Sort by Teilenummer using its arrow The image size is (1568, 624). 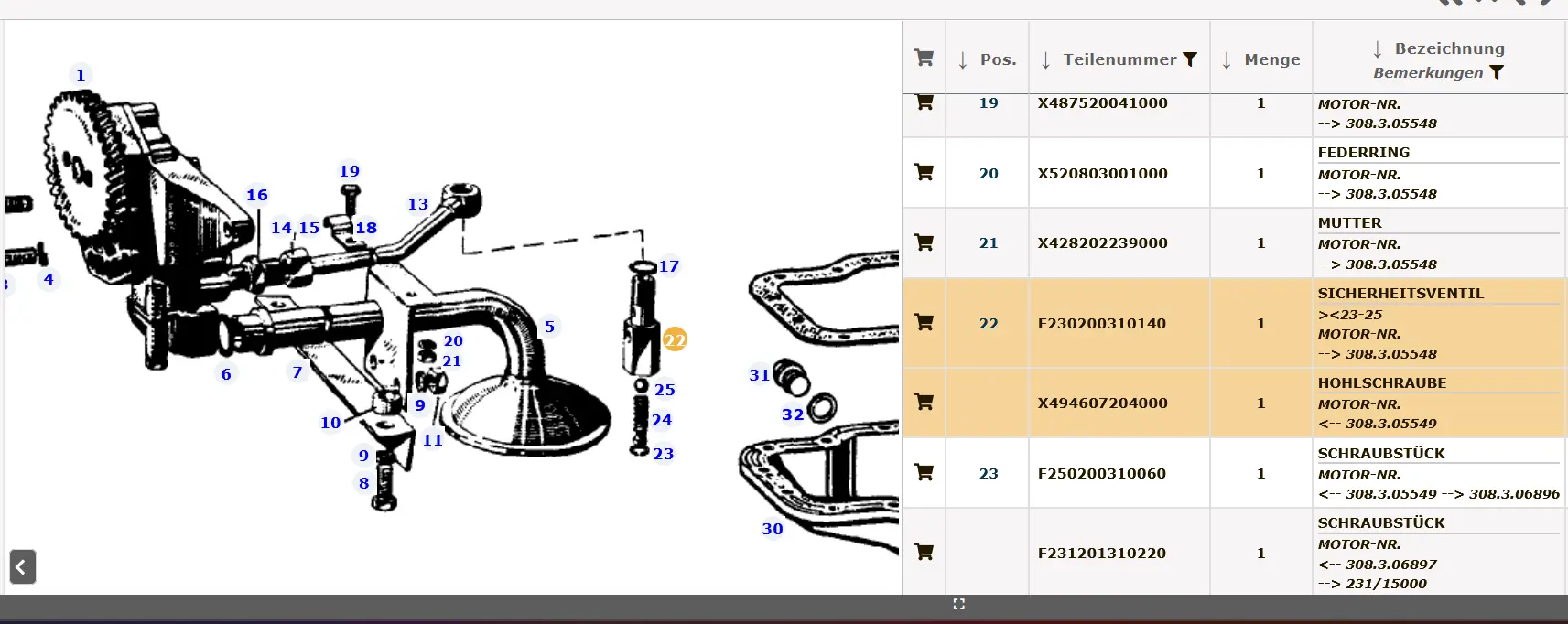(1046, 60)
